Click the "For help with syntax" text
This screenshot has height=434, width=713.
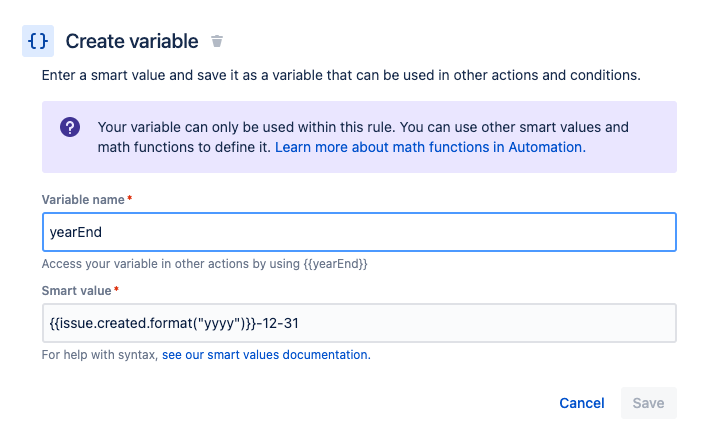(99, 355)
